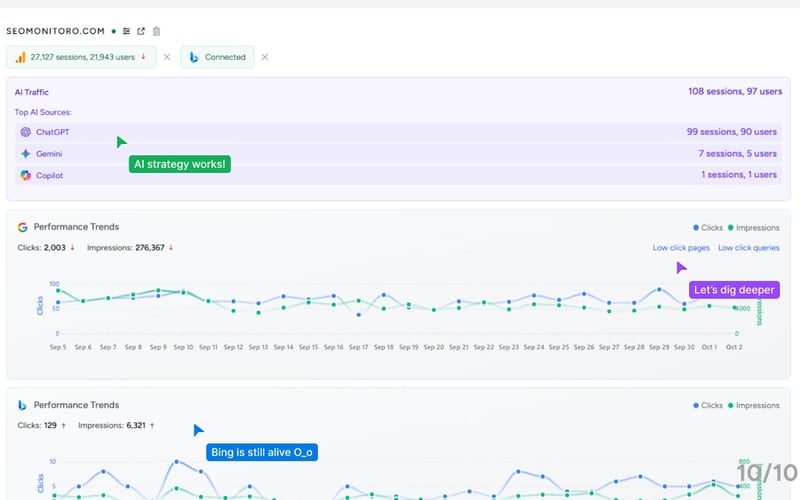Viewport: 800px width, 500px height.
Task: Click the Bing Connected chip
Action: (x=217, y=57)
